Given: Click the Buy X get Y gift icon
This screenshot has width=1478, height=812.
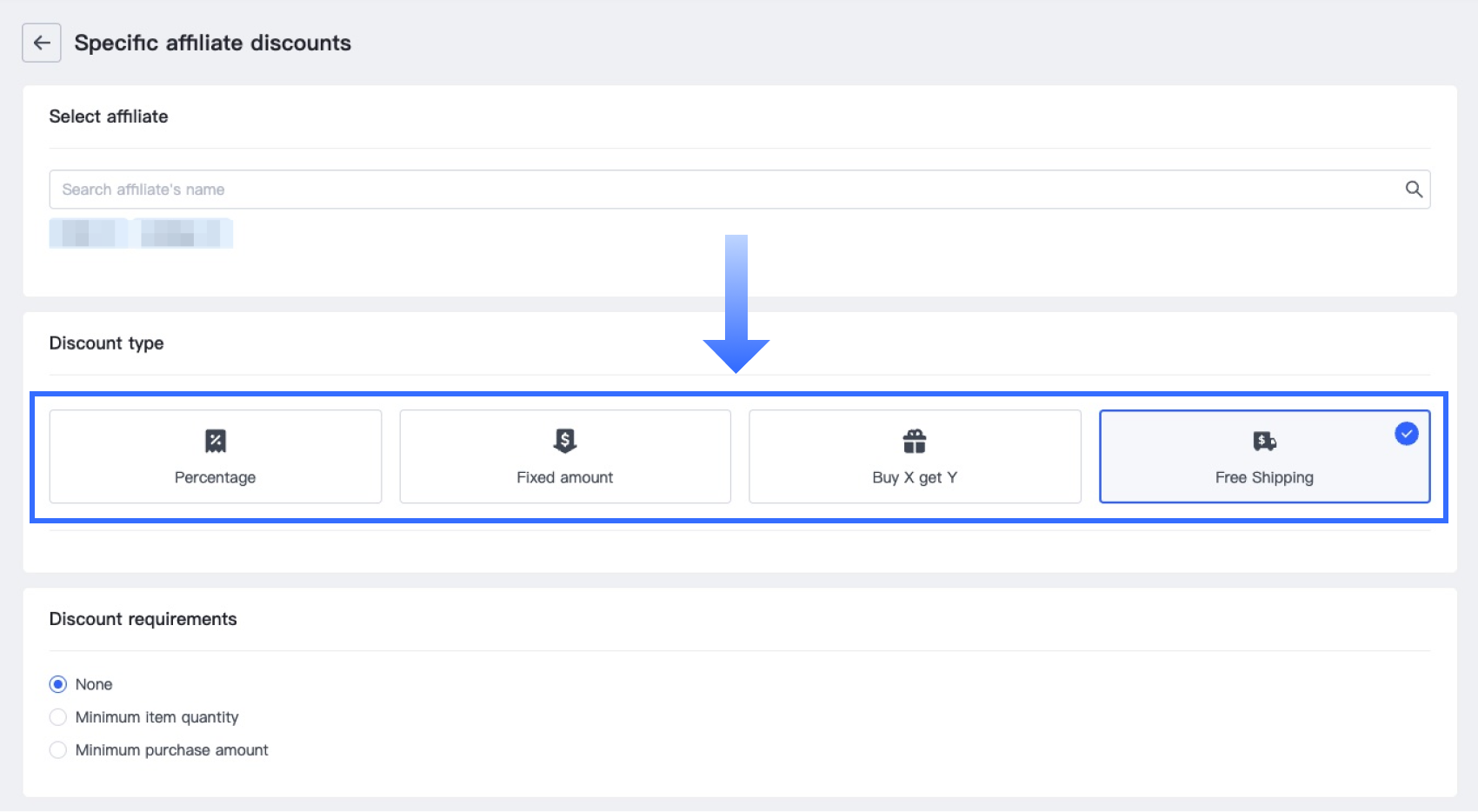Looking at the screenshot, I should [915, 441].
